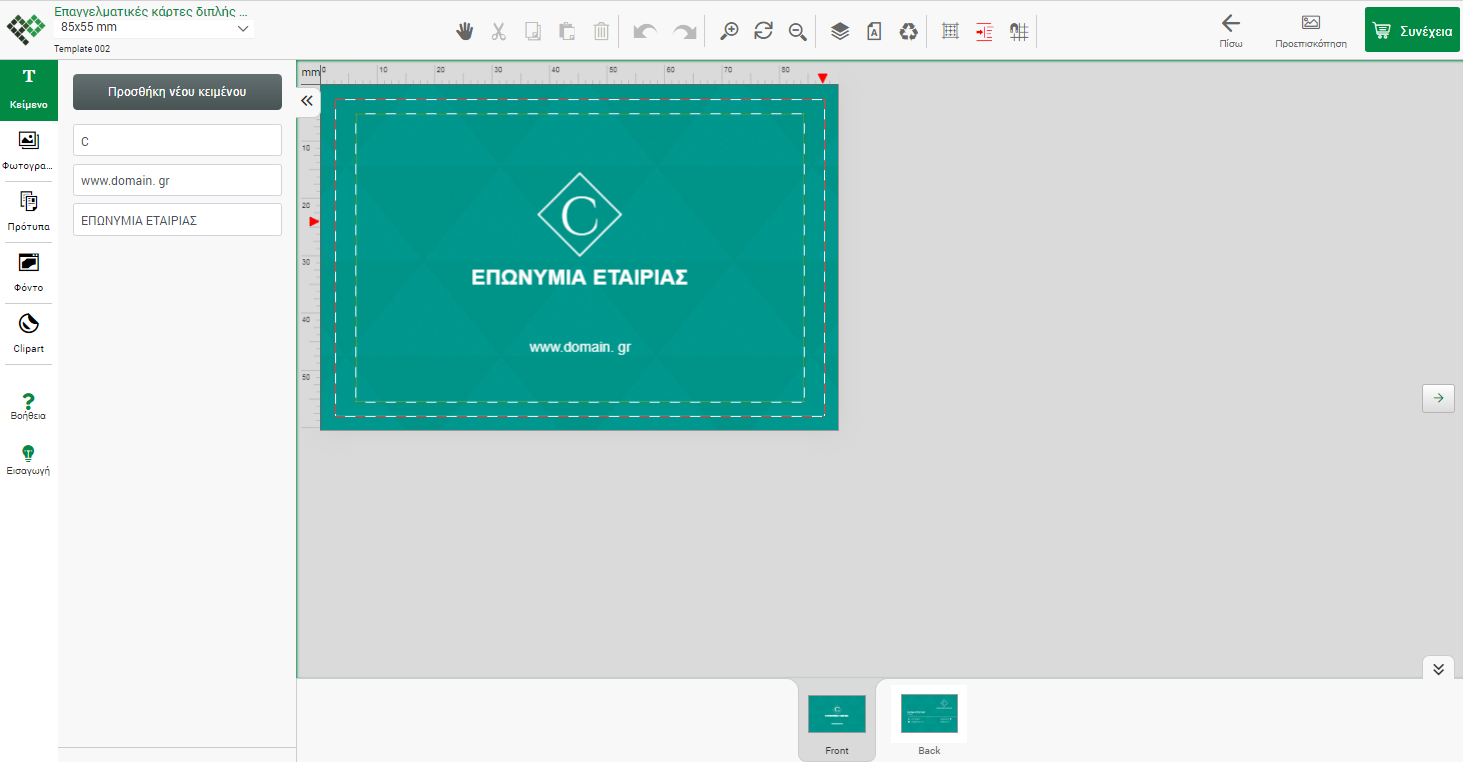Image resolution: width=1463 pixels, height=762 pixels.
Task: Open the Πρότυπα templates tab
Action: pyautogui.click(x=29, y=211)
